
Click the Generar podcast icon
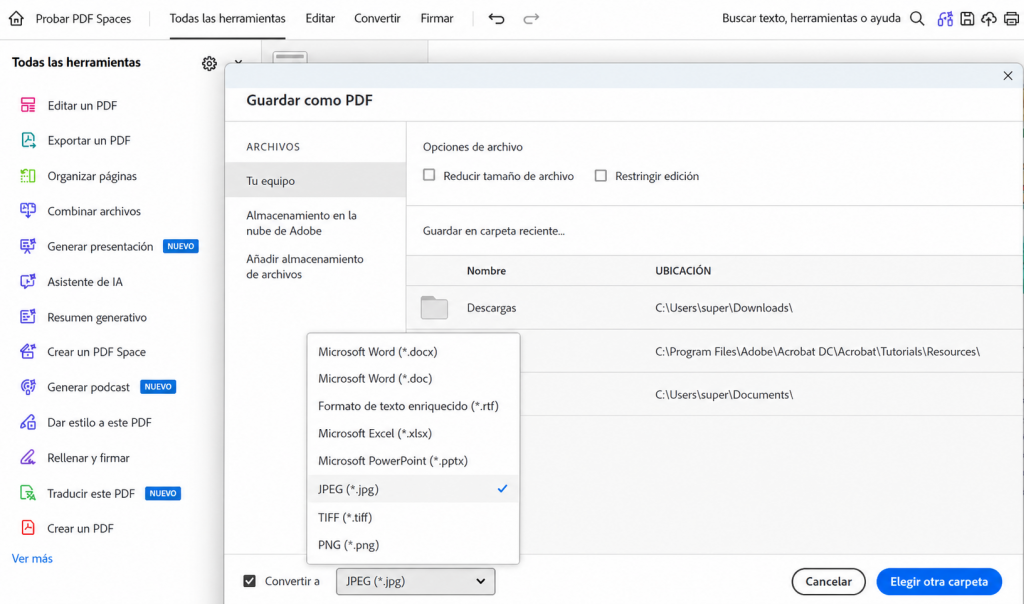pos(27,387)
